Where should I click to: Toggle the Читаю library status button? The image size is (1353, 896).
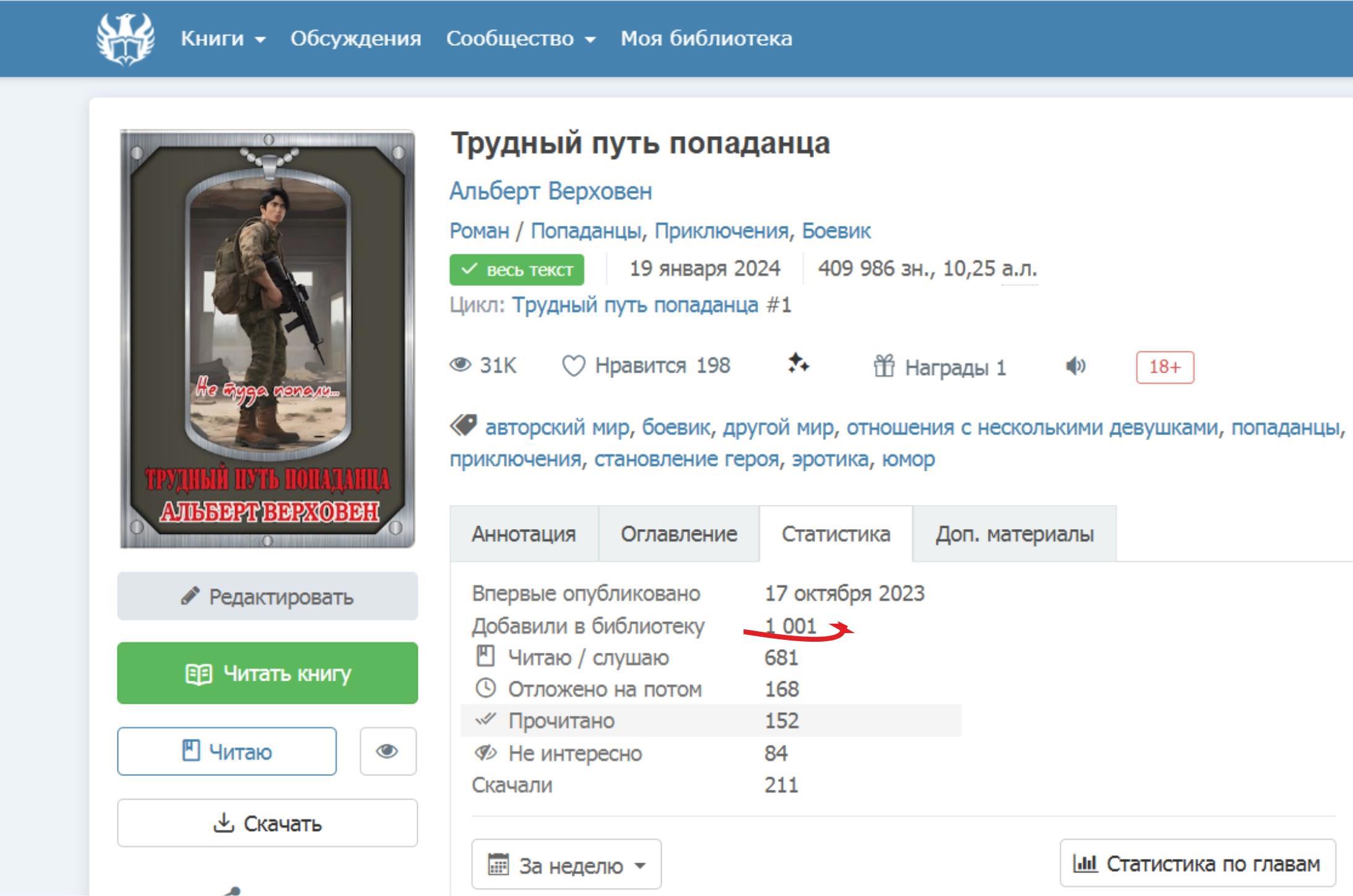[227, 751]
